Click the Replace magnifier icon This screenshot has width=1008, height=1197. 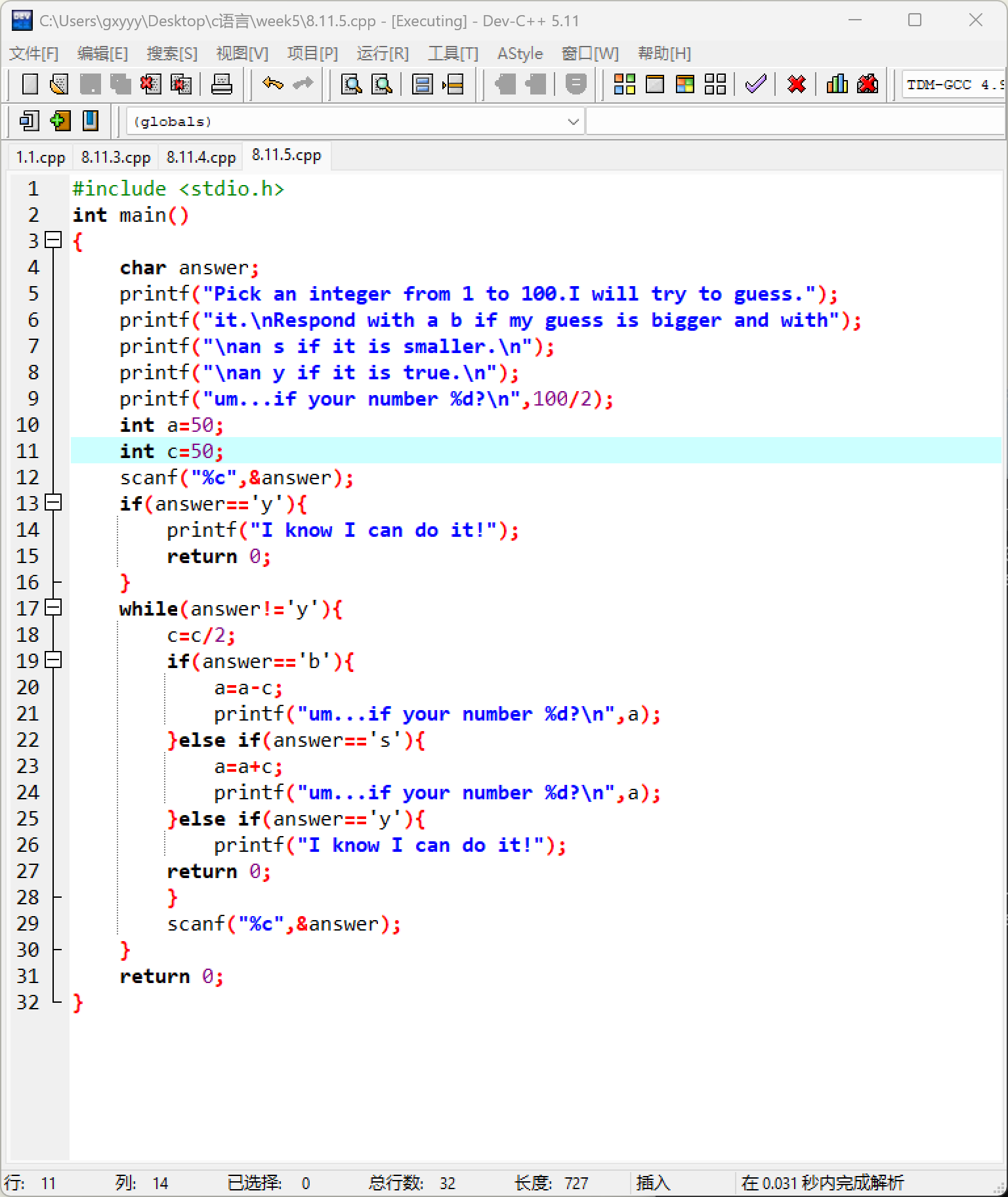pos(382,84)
